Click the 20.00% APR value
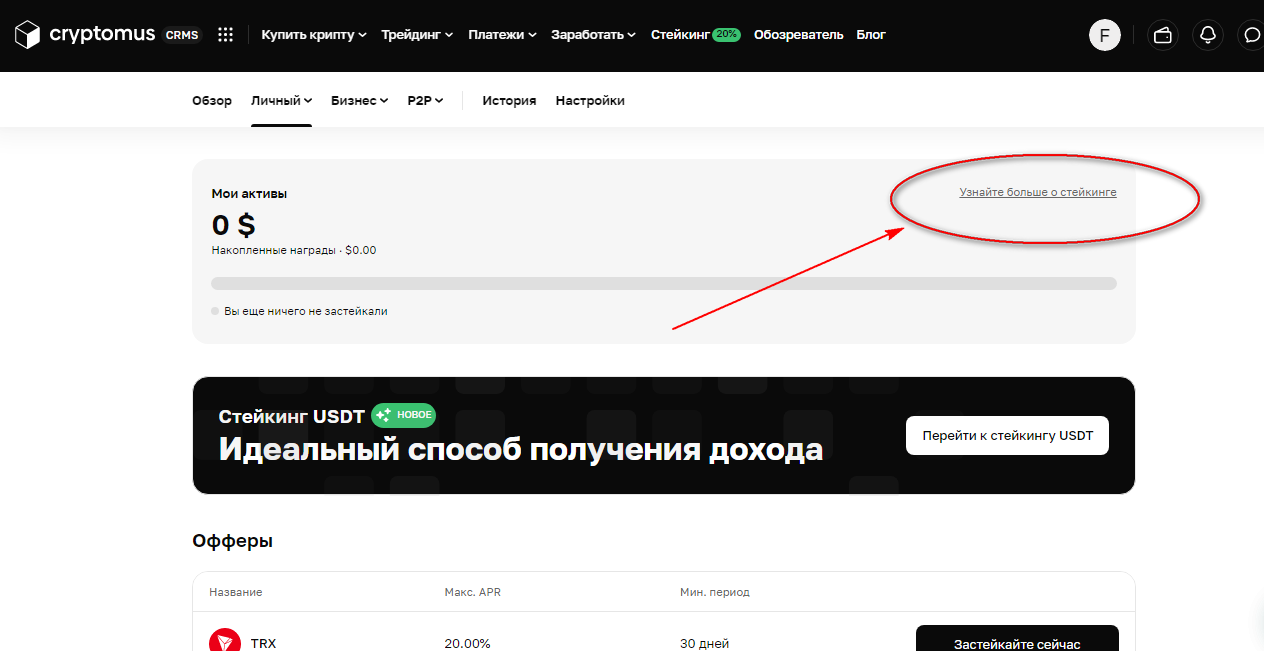 click(468, 643)
